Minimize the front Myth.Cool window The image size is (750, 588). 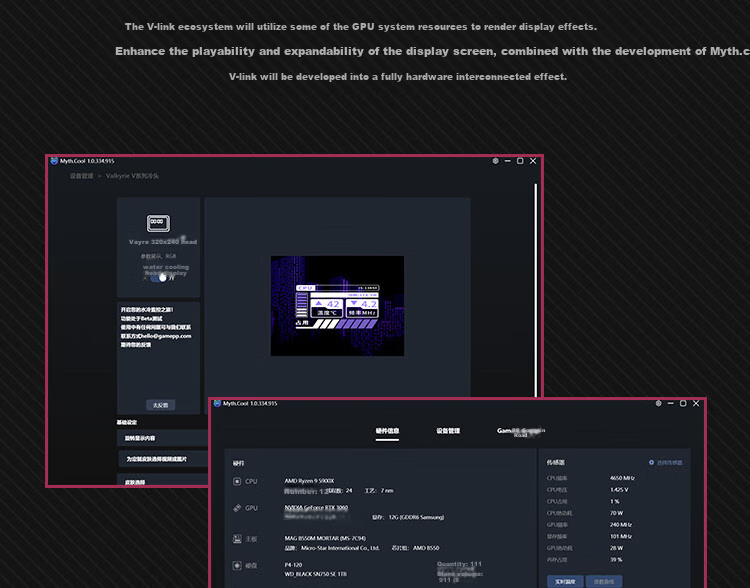(x=671, y=403)
